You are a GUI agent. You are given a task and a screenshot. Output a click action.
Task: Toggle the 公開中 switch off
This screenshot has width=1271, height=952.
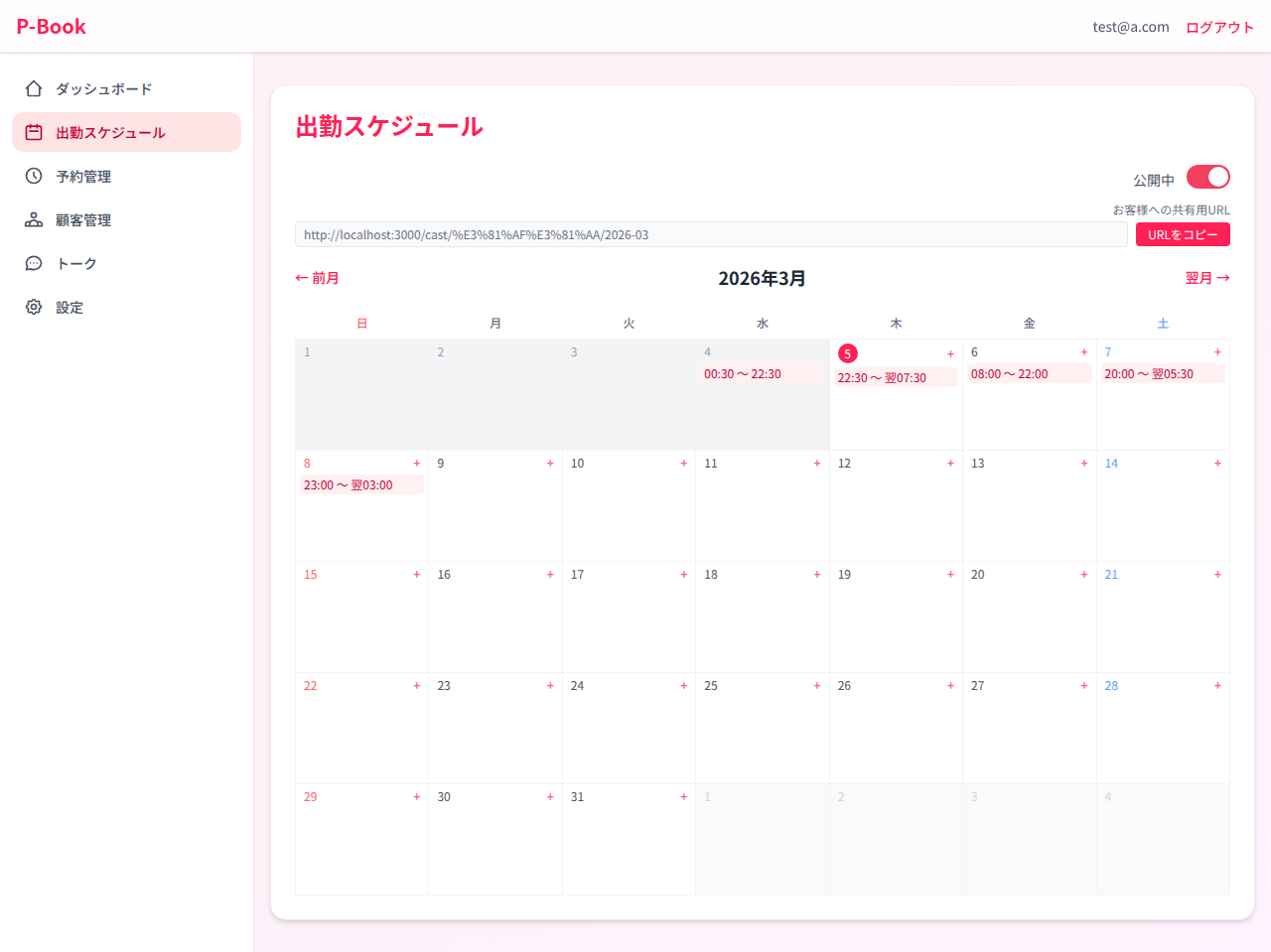[1207, 176]
